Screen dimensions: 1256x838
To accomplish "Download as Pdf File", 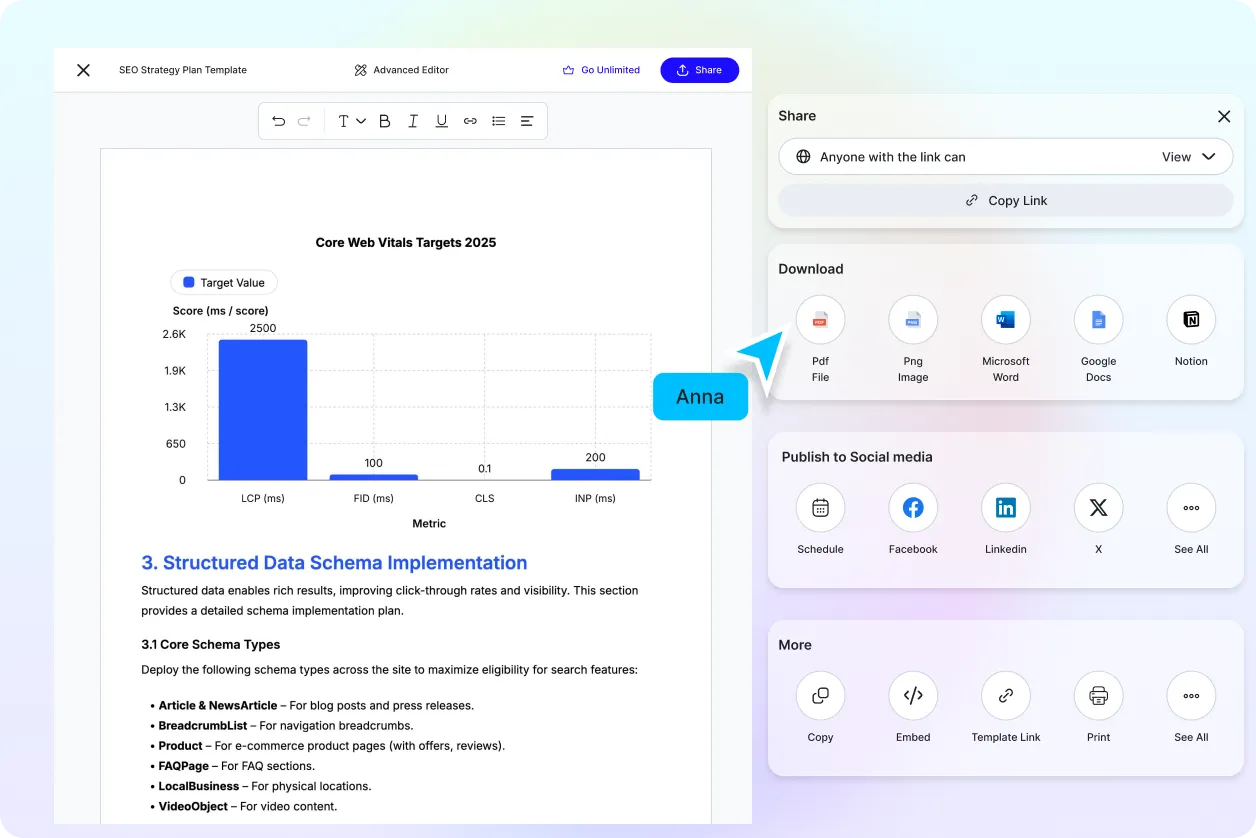I will click(820, 320).
